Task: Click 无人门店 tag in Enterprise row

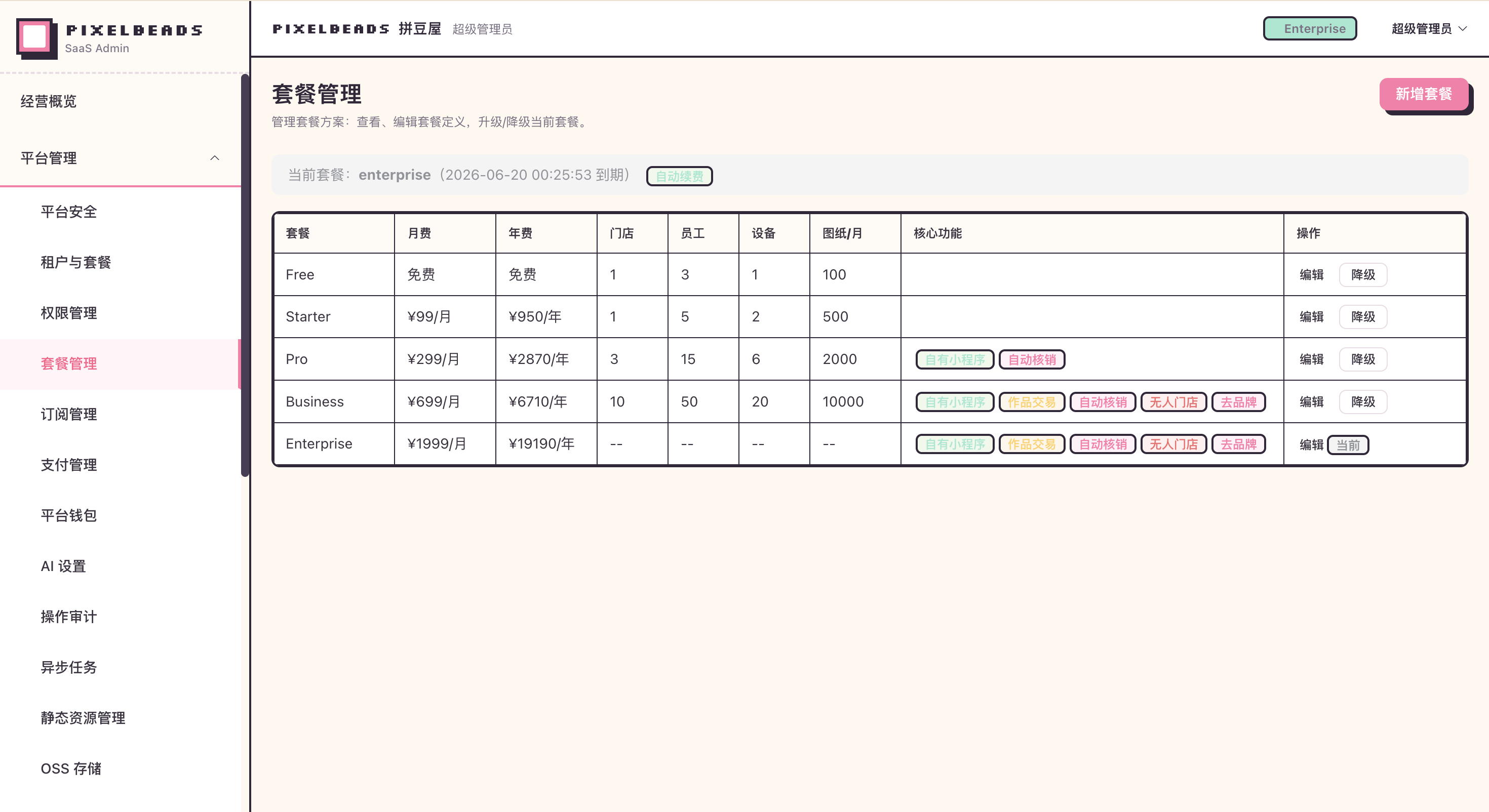Action: pos(1173,444)
